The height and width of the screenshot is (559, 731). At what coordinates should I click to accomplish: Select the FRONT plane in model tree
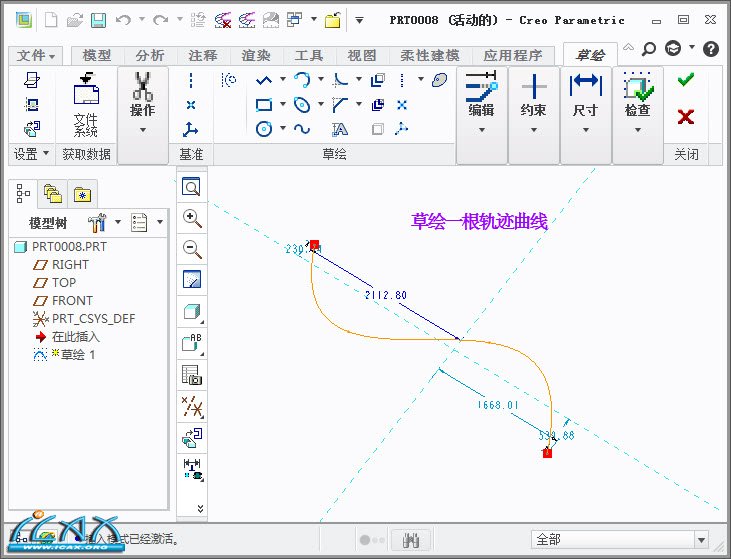click(72, 300)
